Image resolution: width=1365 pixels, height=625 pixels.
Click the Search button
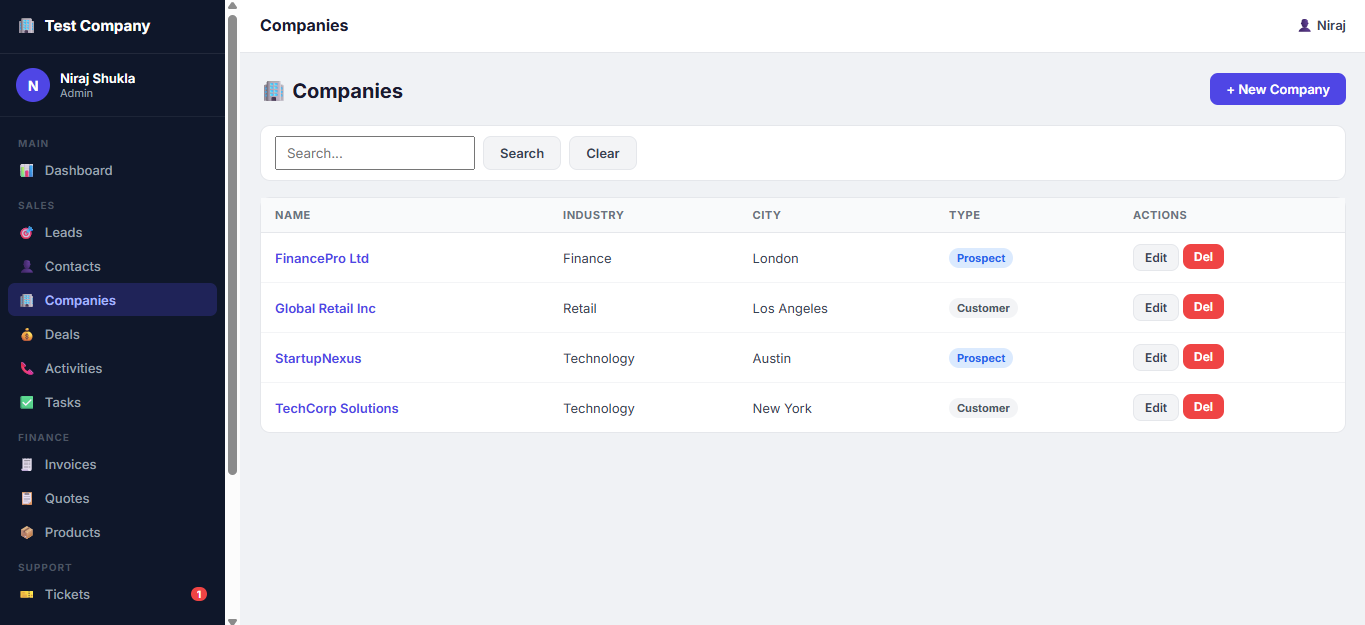[522, 153]
